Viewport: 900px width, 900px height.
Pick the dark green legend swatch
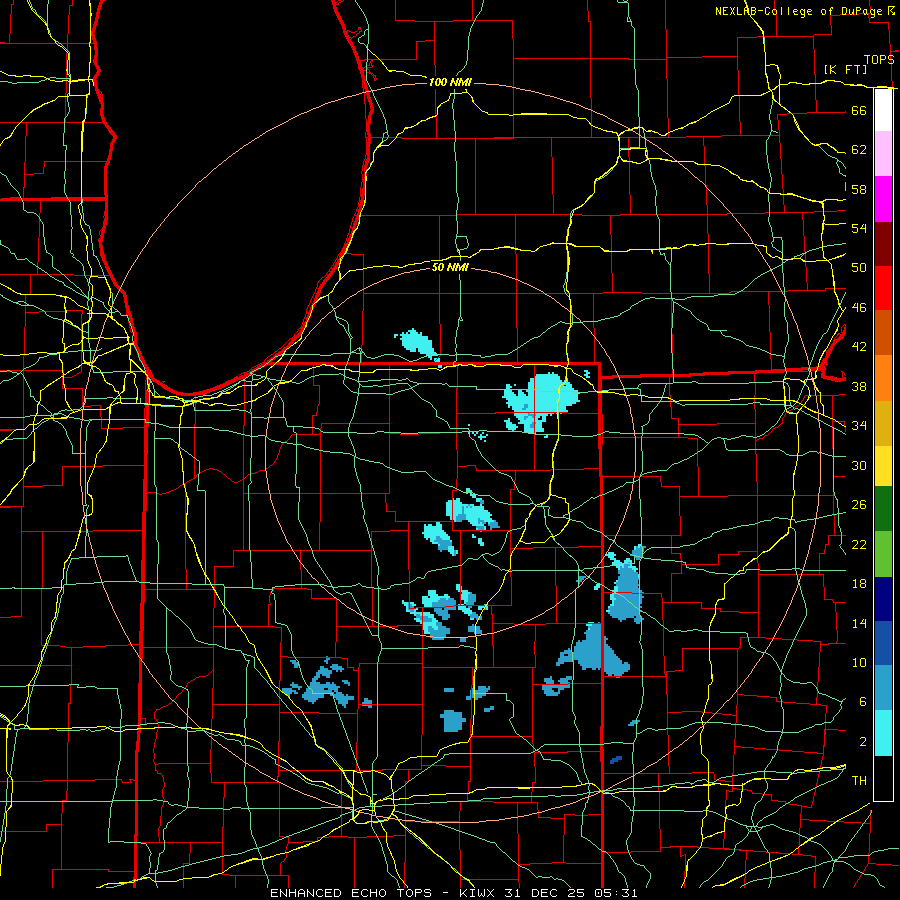(x=883, y=509)
